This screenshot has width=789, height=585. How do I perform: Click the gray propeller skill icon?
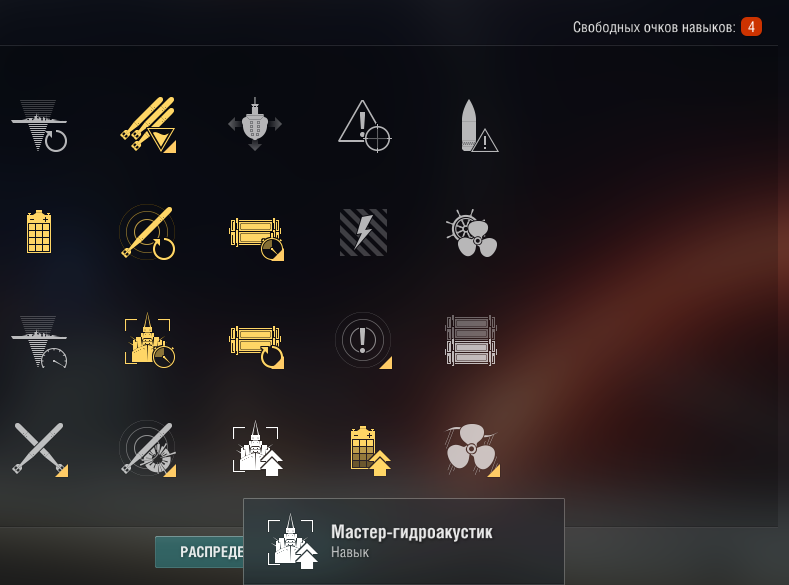click(x=472, y=450)
